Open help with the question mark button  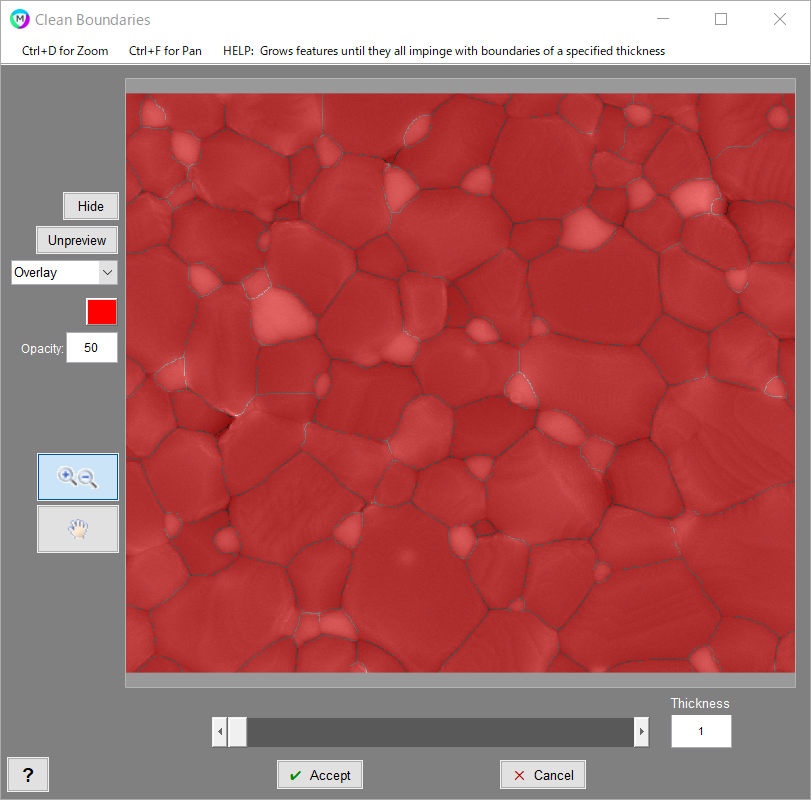click(x=28, y=774)
